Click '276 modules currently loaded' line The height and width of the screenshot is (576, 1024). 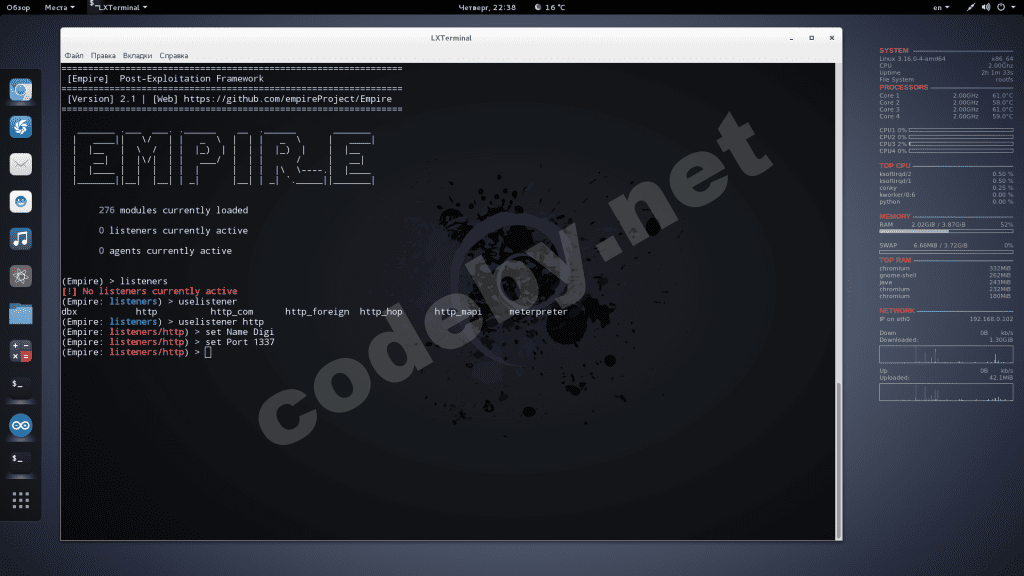(x=173, y=210)
